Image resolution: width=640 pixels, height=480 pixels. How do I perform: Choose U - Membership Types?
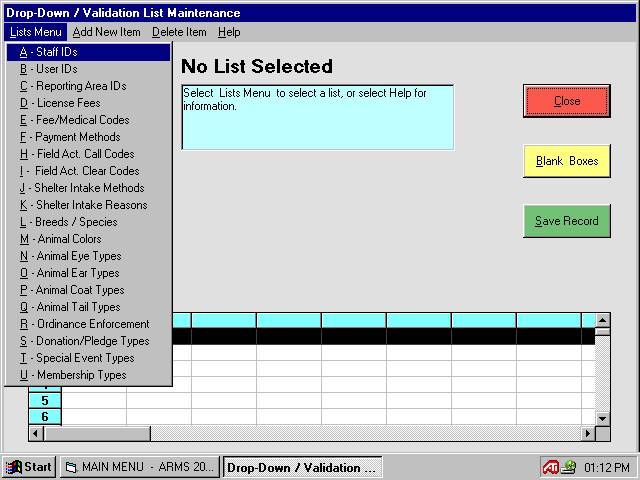coord(89,375)
